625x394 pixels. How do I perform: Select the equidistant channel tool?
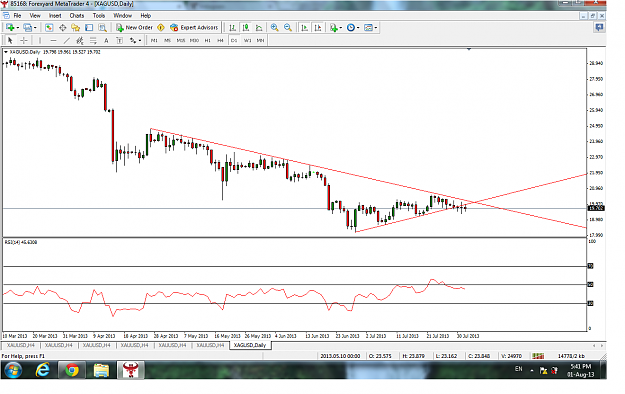[x=80, y=40]
